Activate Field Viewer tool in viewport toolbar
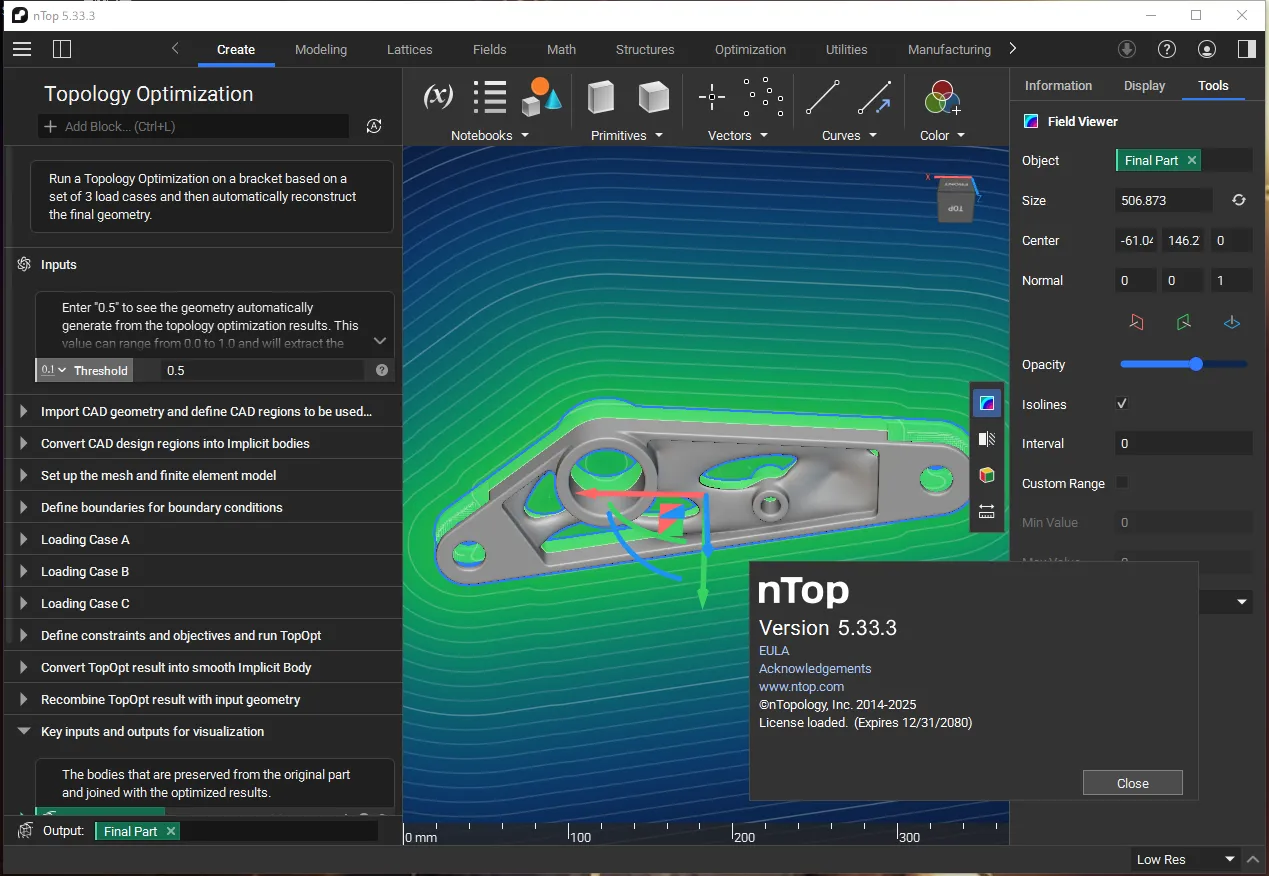The image size is (1269, 876). coord(987,403)
